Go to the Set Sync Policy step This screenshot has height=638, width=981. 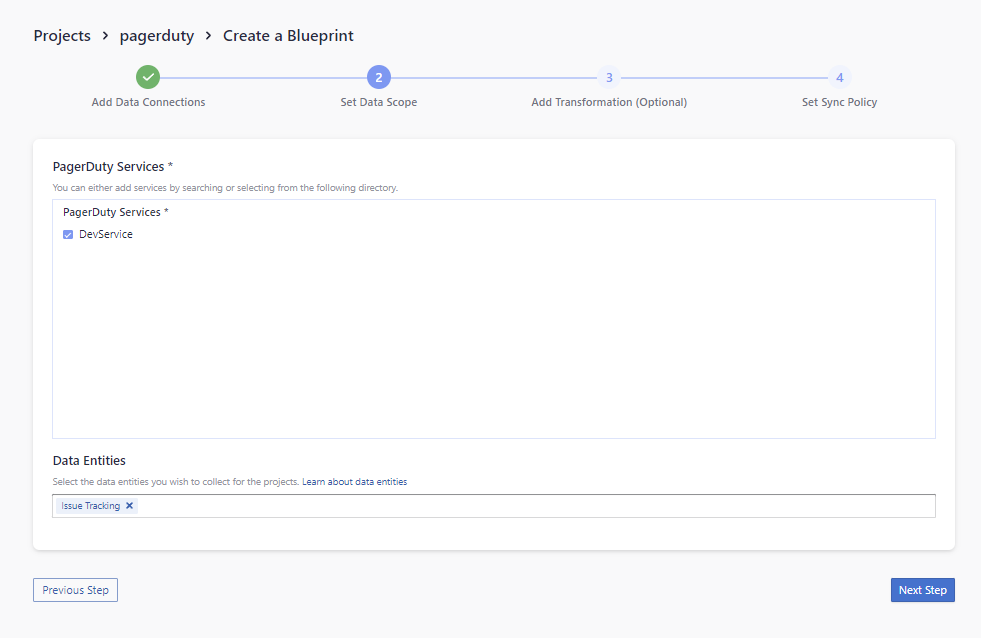pos(839,102)
